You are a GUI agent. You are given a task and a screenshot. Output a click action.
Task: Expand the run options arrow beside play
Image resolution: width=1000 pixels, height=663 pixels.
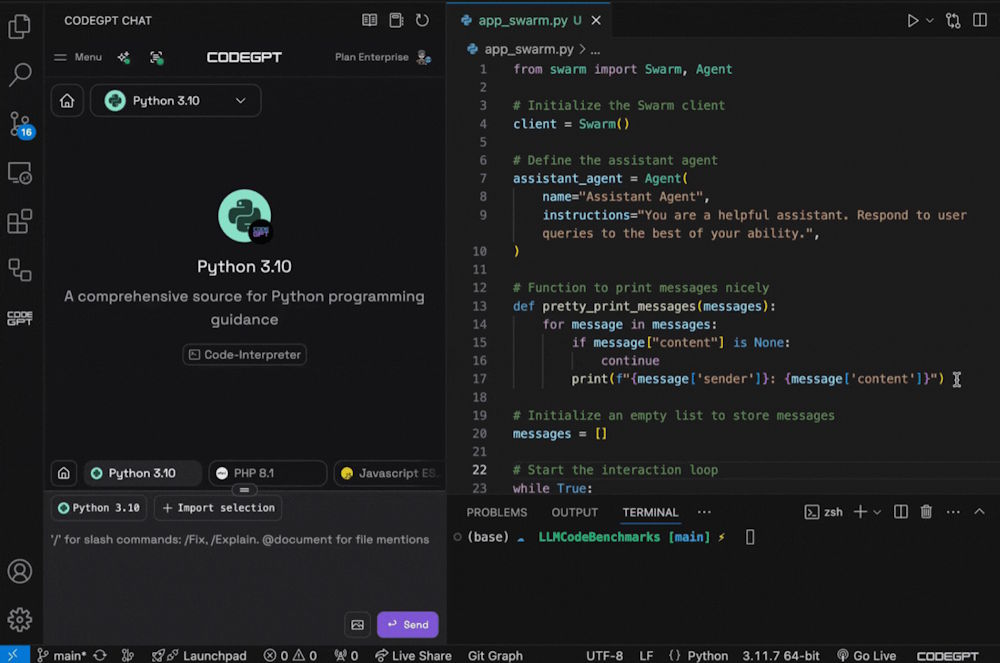[x=930, y=20]
